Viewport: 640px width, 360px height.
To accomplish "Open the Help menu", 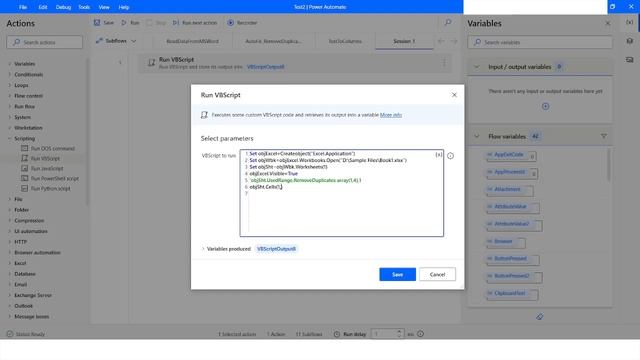I will [124, 7].
